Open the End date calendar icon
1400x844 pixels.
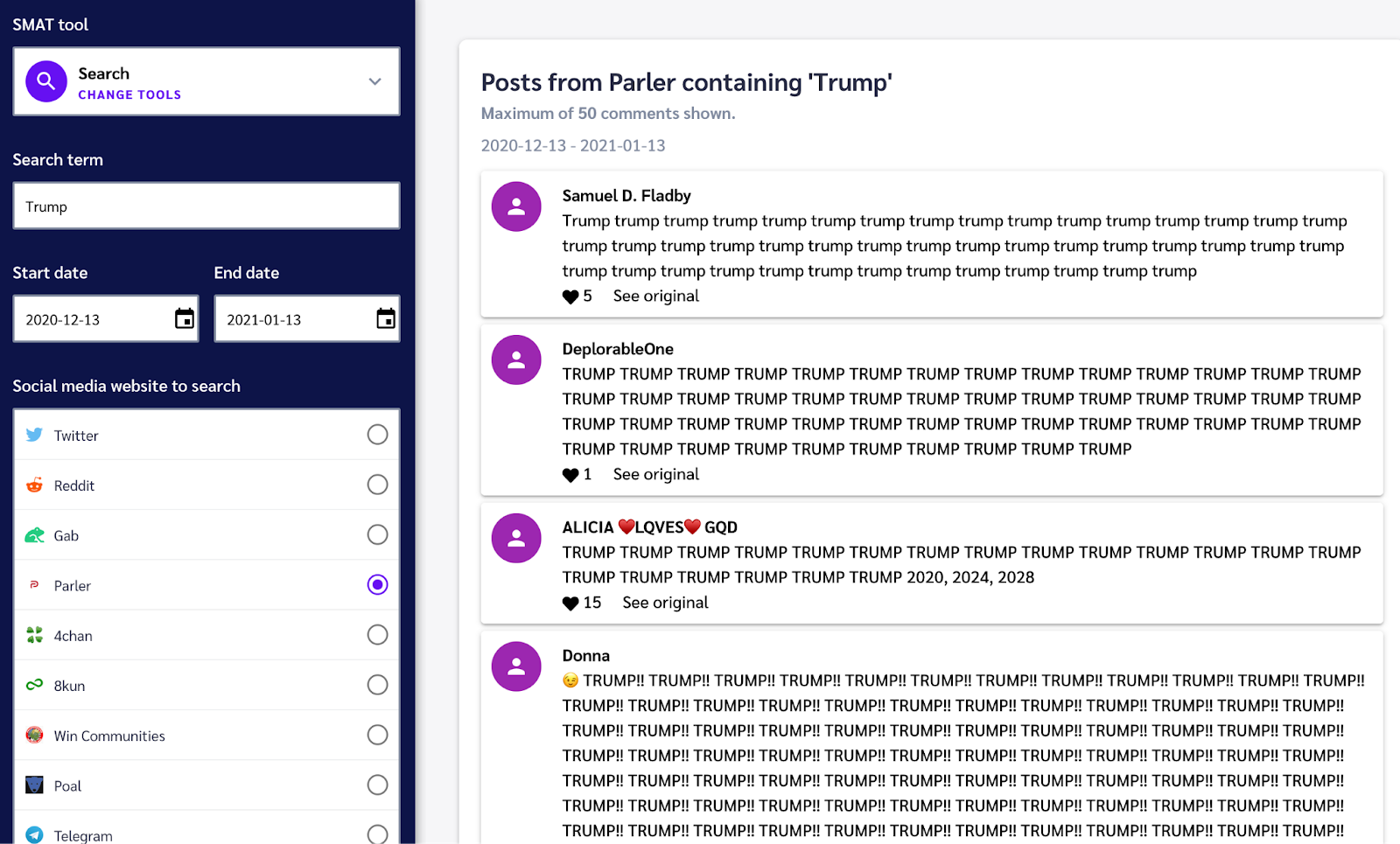386,319
